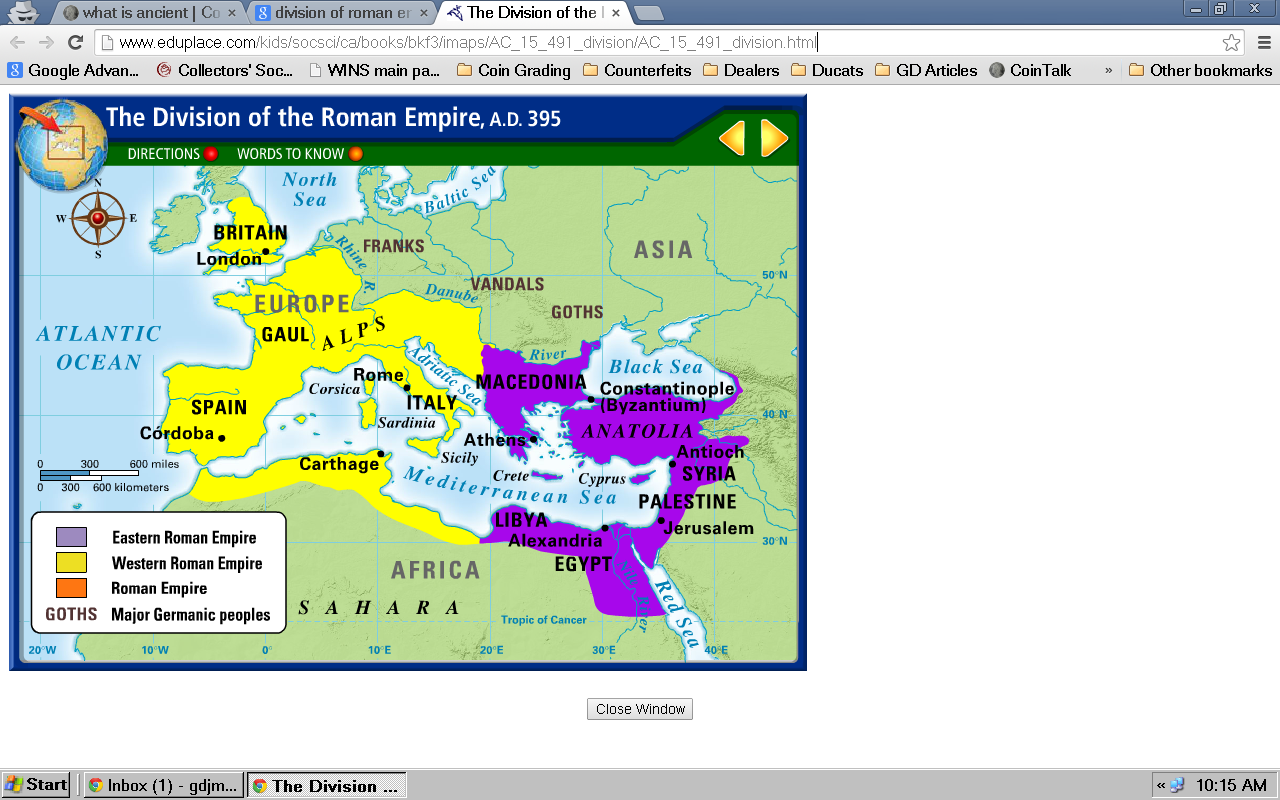Bookmark this page with star icon
This screenshot has height=800, width=1280.
tap(1231, 42)
